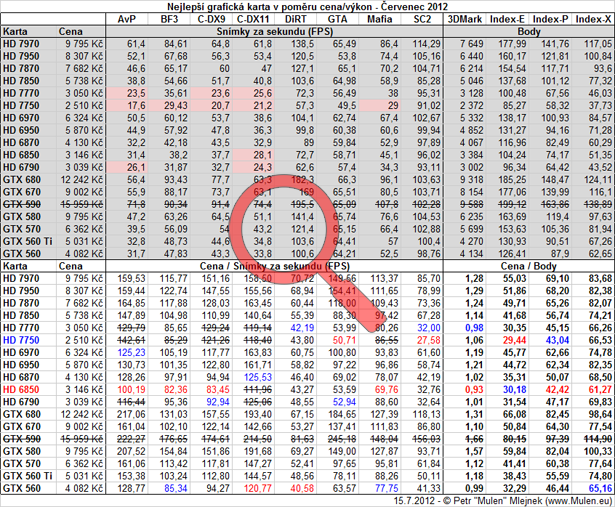Select the Mafia column header

(x=380, y=19)
